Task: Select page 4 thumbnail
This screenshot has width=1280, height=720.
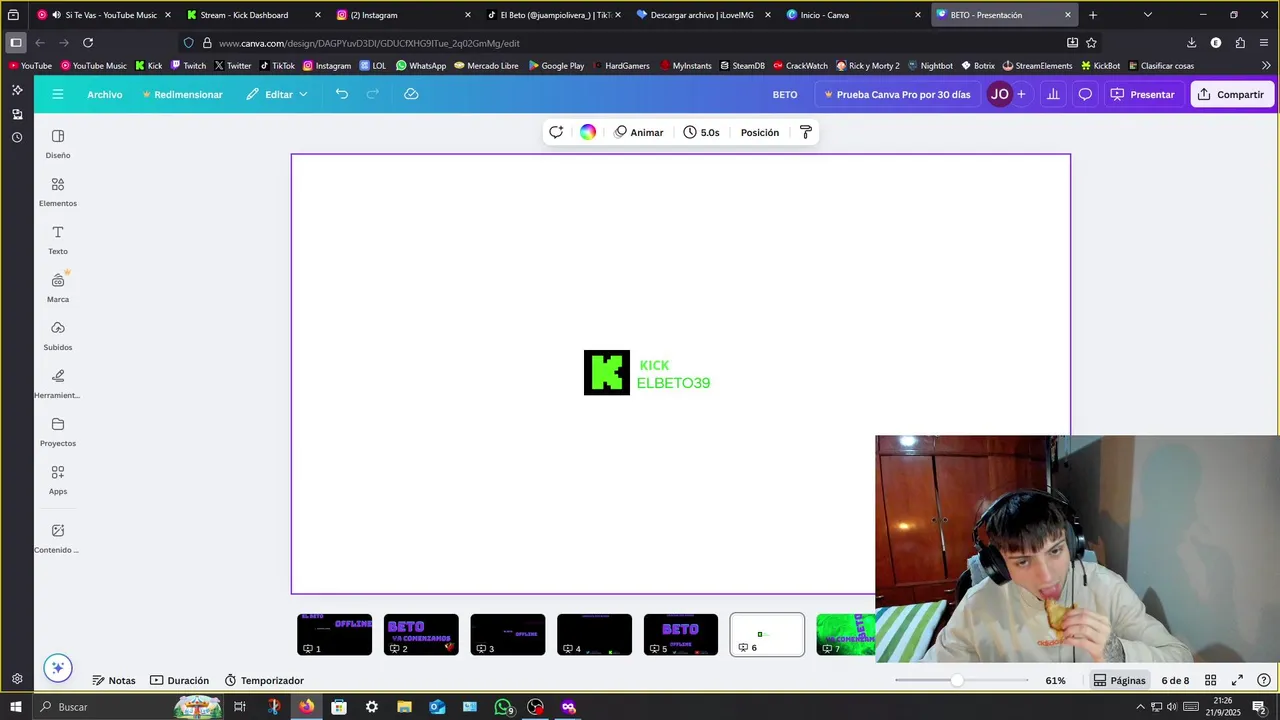Action: click(x=594, y=635)
